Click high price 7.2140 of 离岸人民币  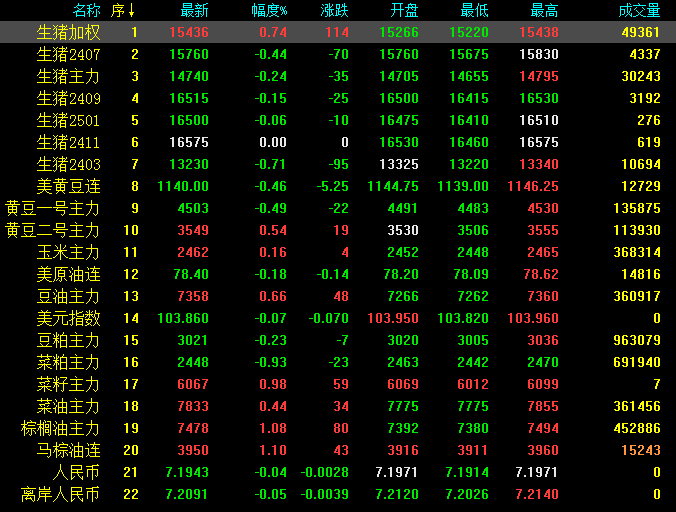(x=537, y=494)
